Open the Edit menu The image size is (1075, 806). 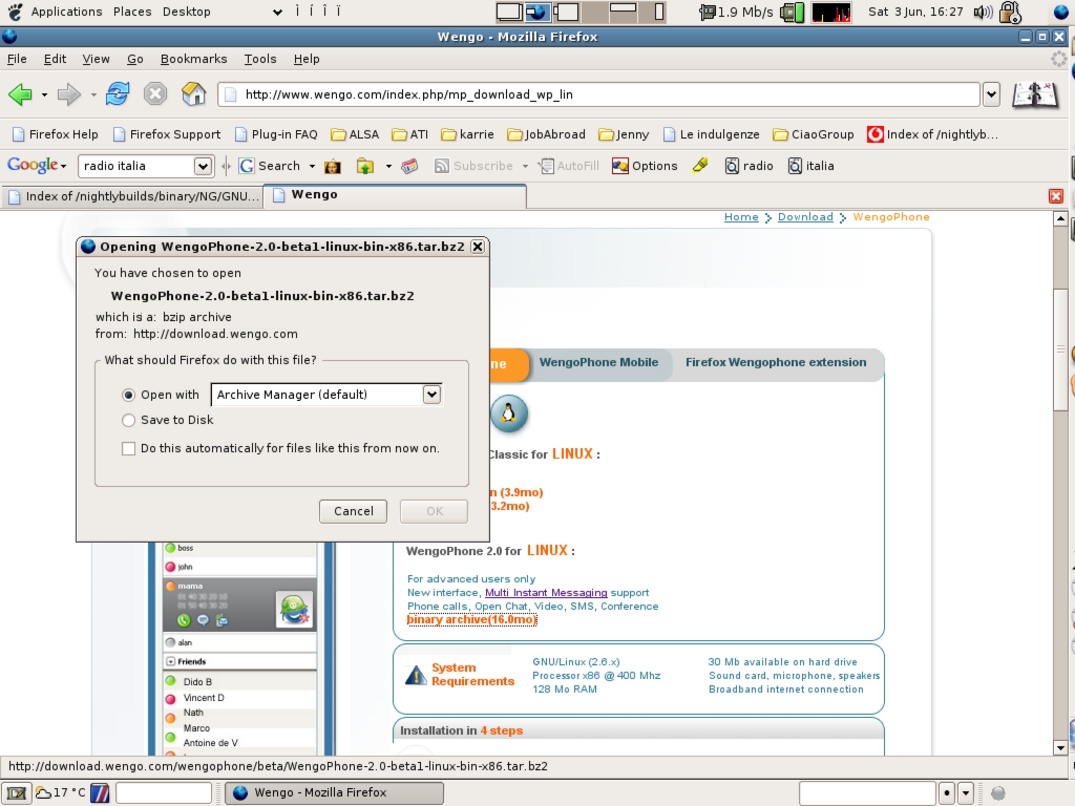click(55, 59)
